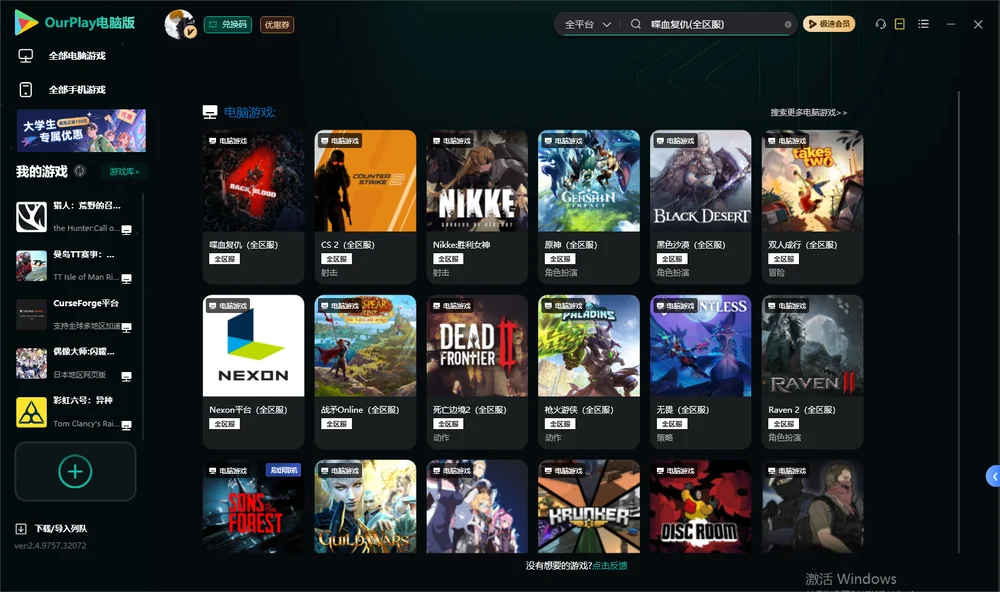Click the 点击反馈 feedback link

click(x=610, y=565)
